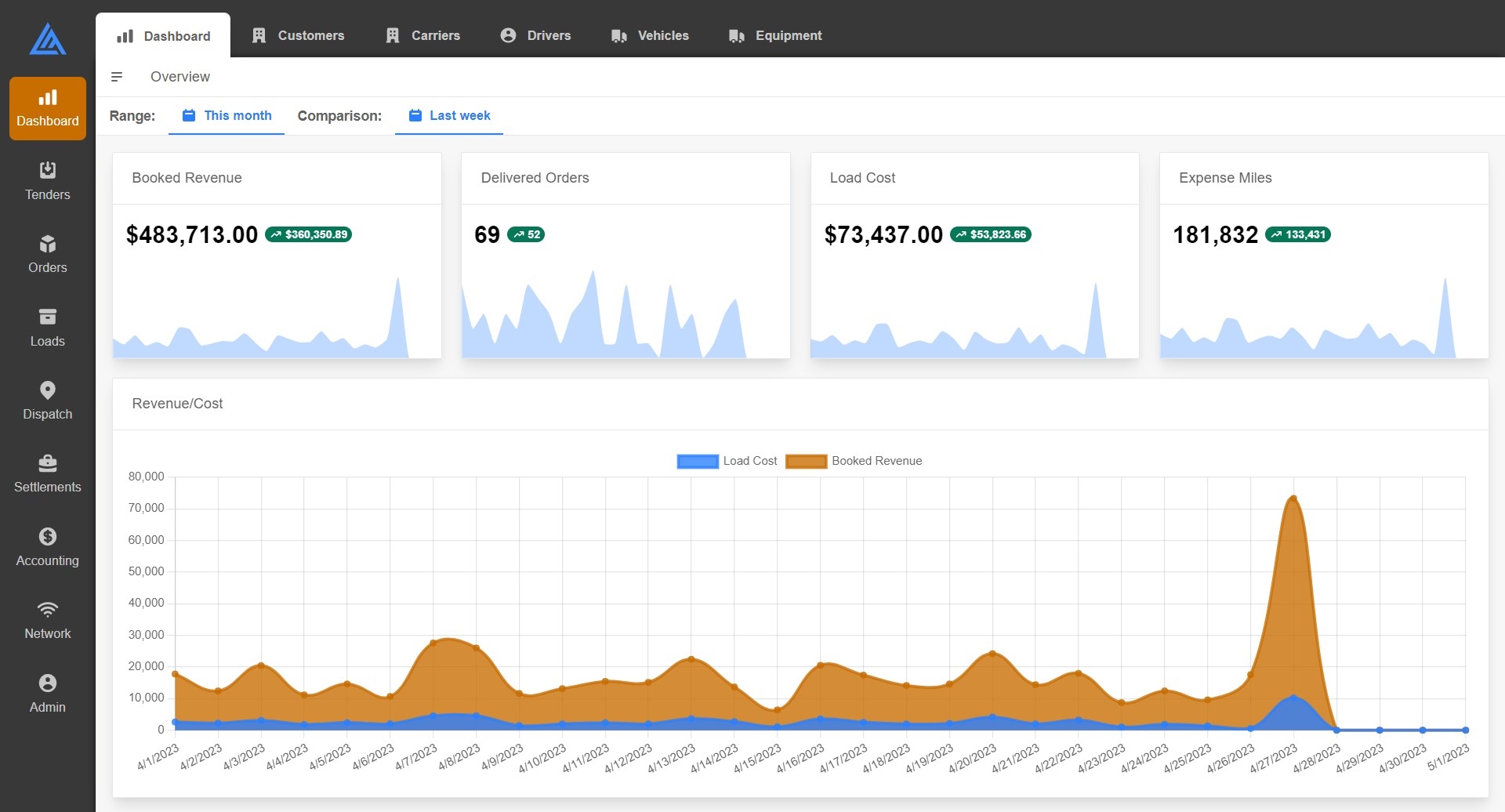Click the Admin sidebar label

click(48, 707)
